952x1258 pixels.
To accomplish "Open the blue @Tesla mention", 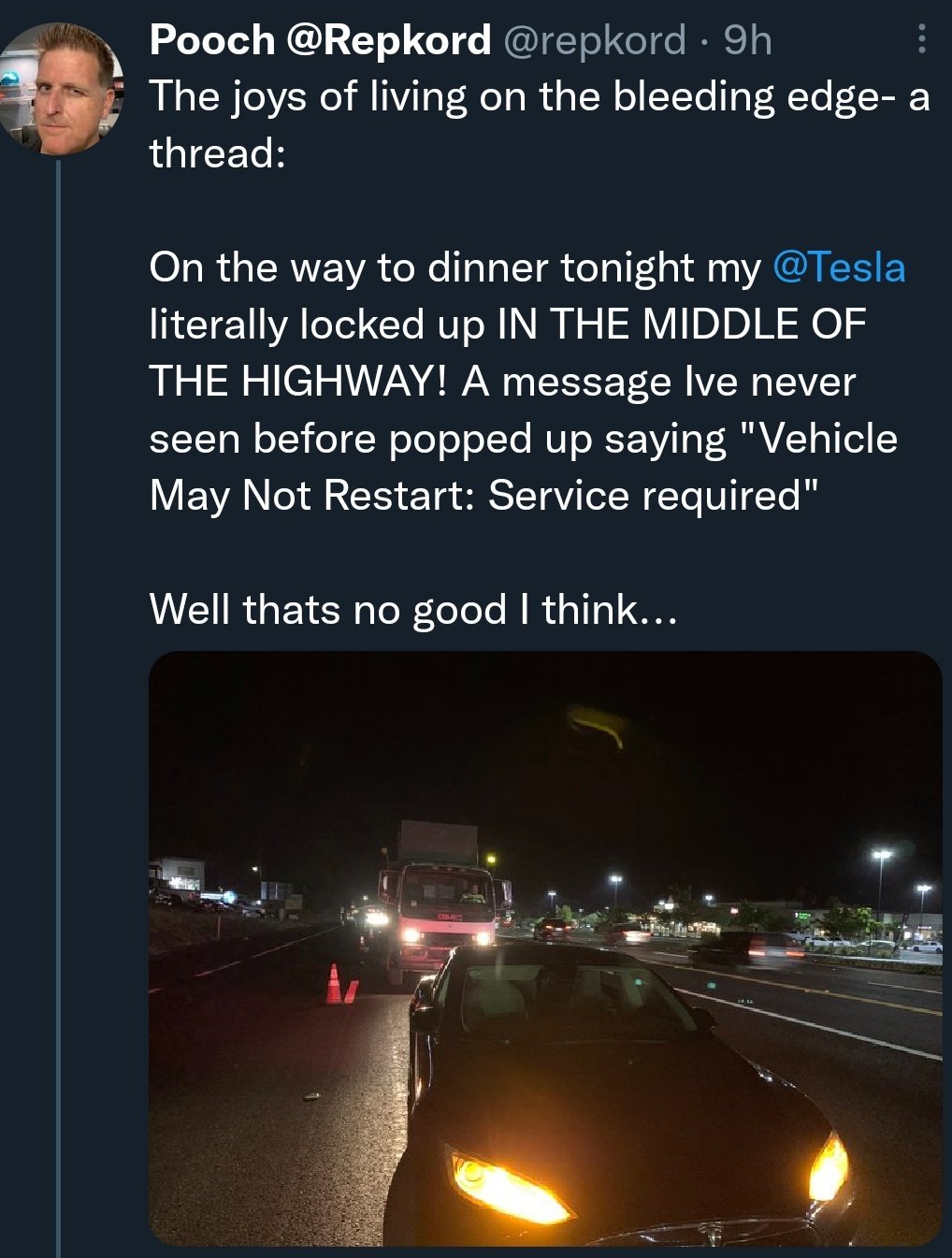I will click(839, 268).
